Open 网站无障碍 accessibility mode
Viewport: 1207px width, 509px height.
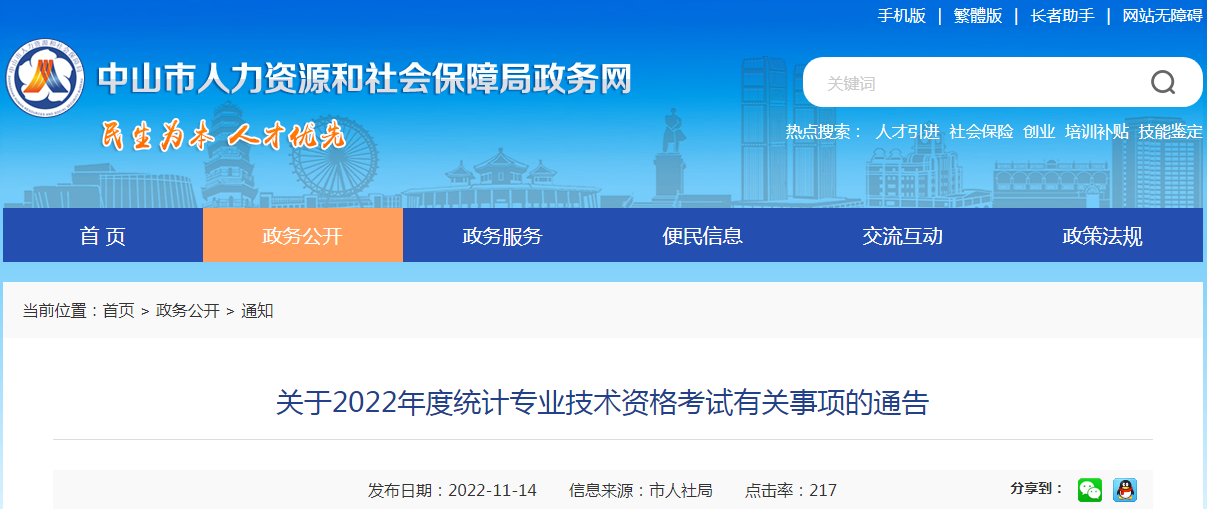pos(1162,16)
